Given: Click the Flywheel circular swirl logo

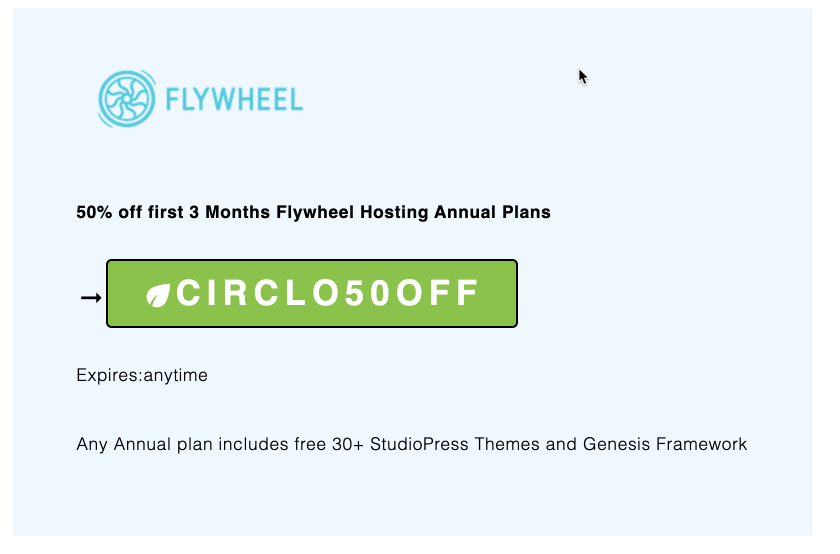Looking at the screenshot, I should (126, 99).
